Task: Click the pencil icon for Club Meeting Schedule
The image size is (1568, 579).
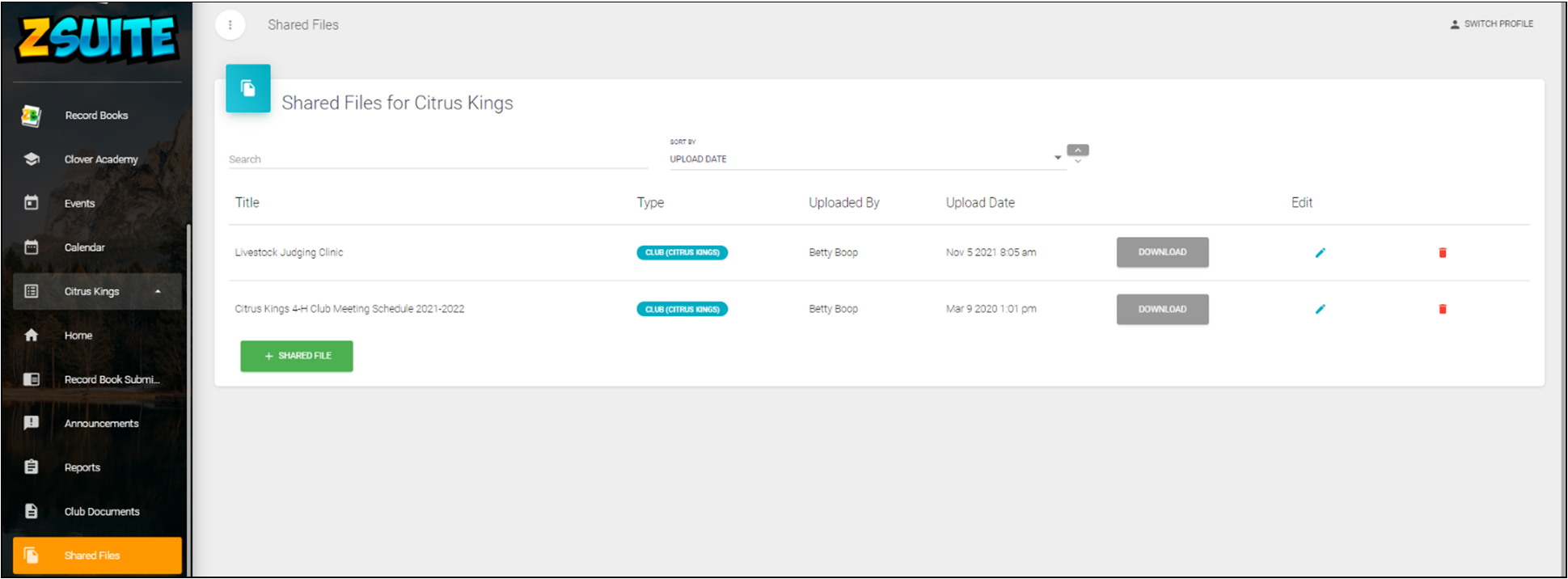Action: pyautogui.click(x=1320, y=309)
